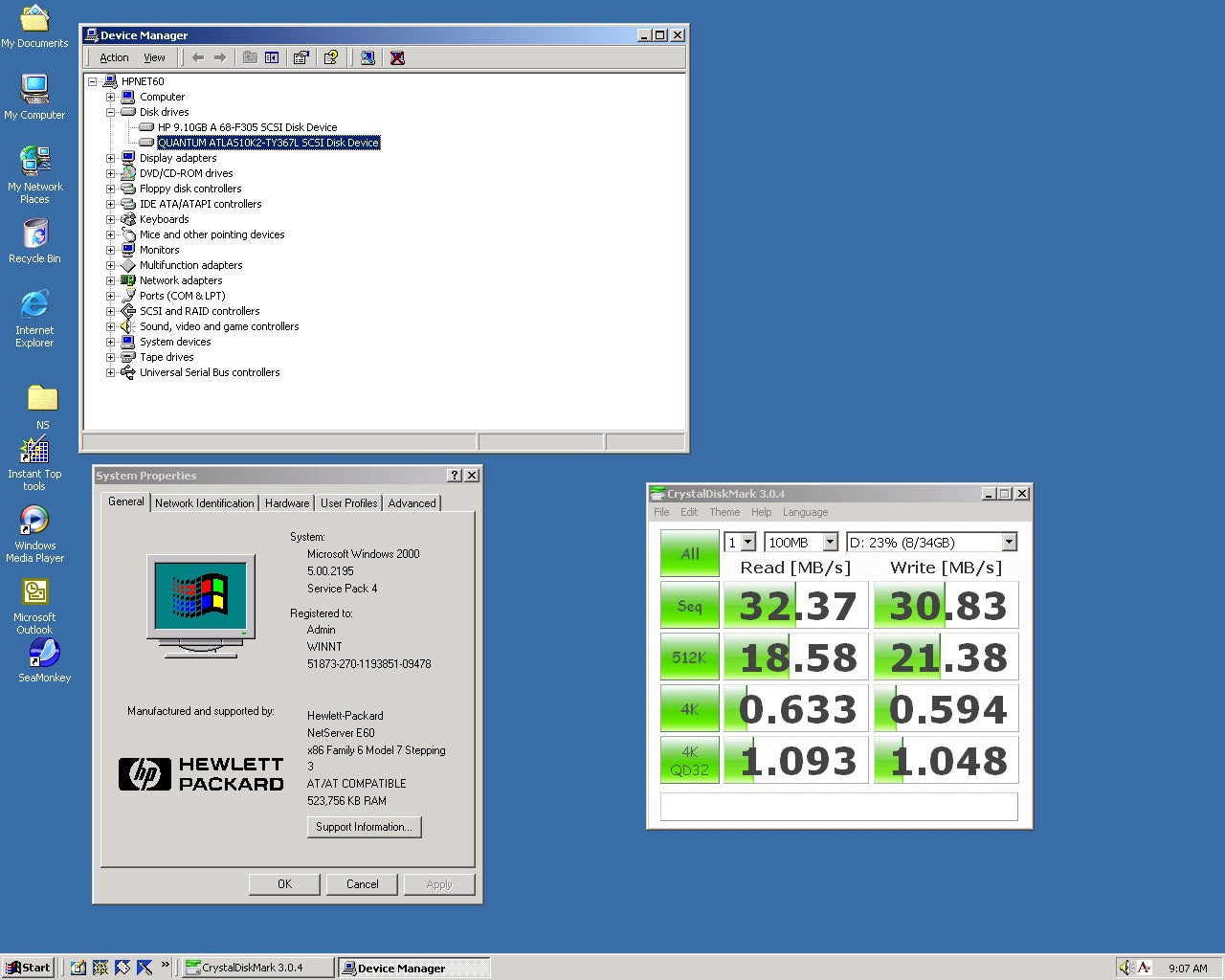Expand the Display adapters node
The width and height of the screenshot is (1225, 980).
111,158
